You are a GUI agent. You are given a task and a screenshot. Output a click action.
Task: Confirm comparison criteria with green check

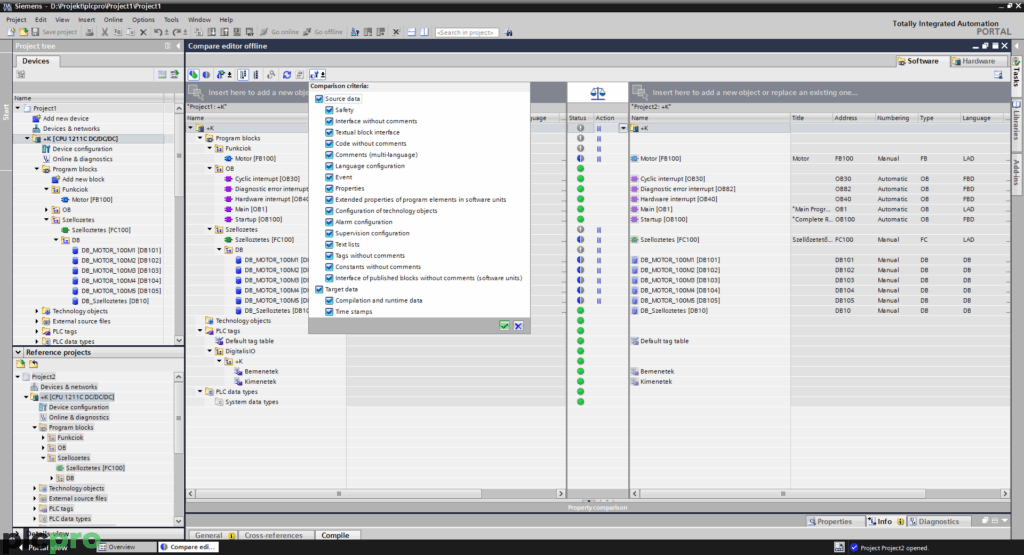tap(504, 326)
